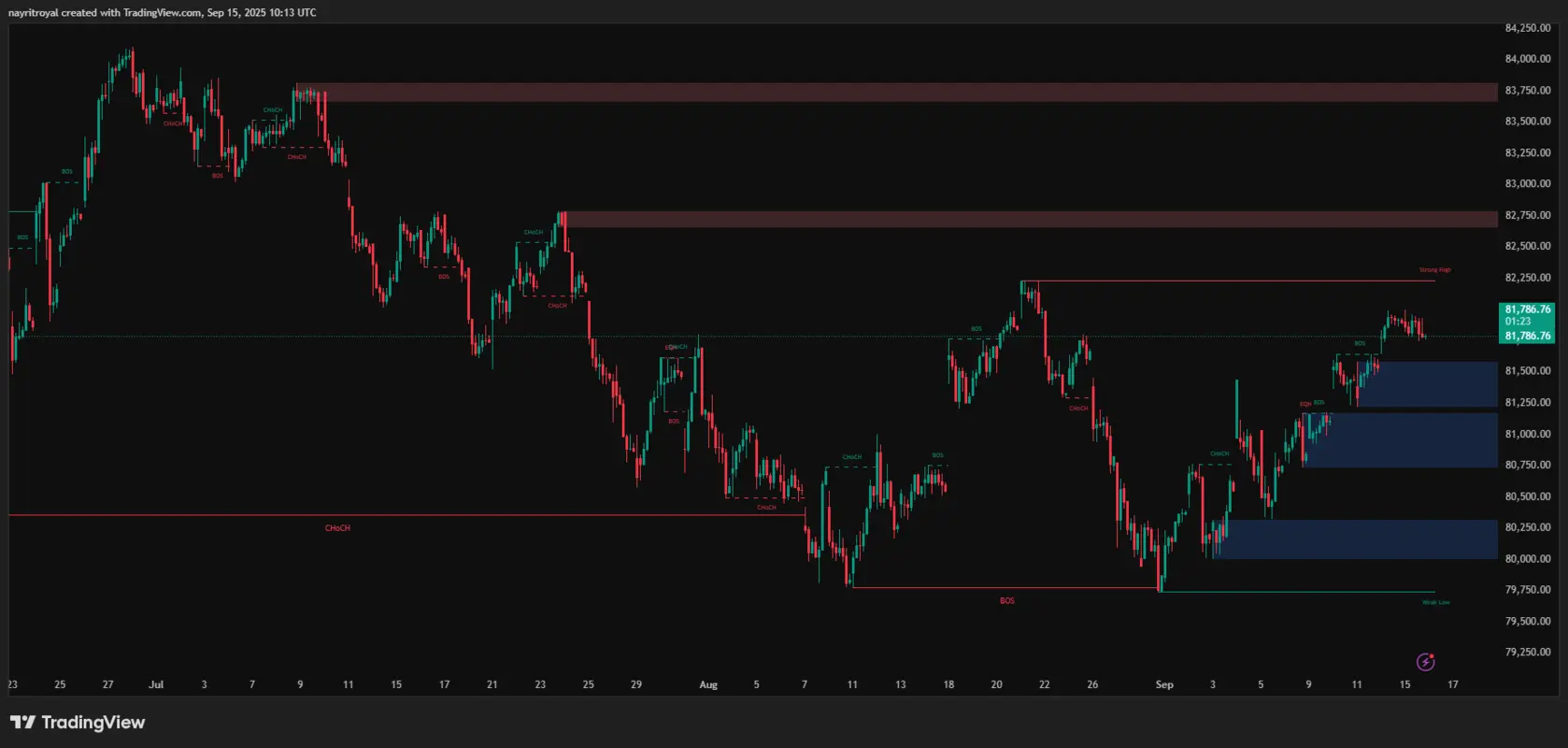The image size is (1568, 748).
Task: Click the 82,250.00 price axis label
Action: point(1528,278)
